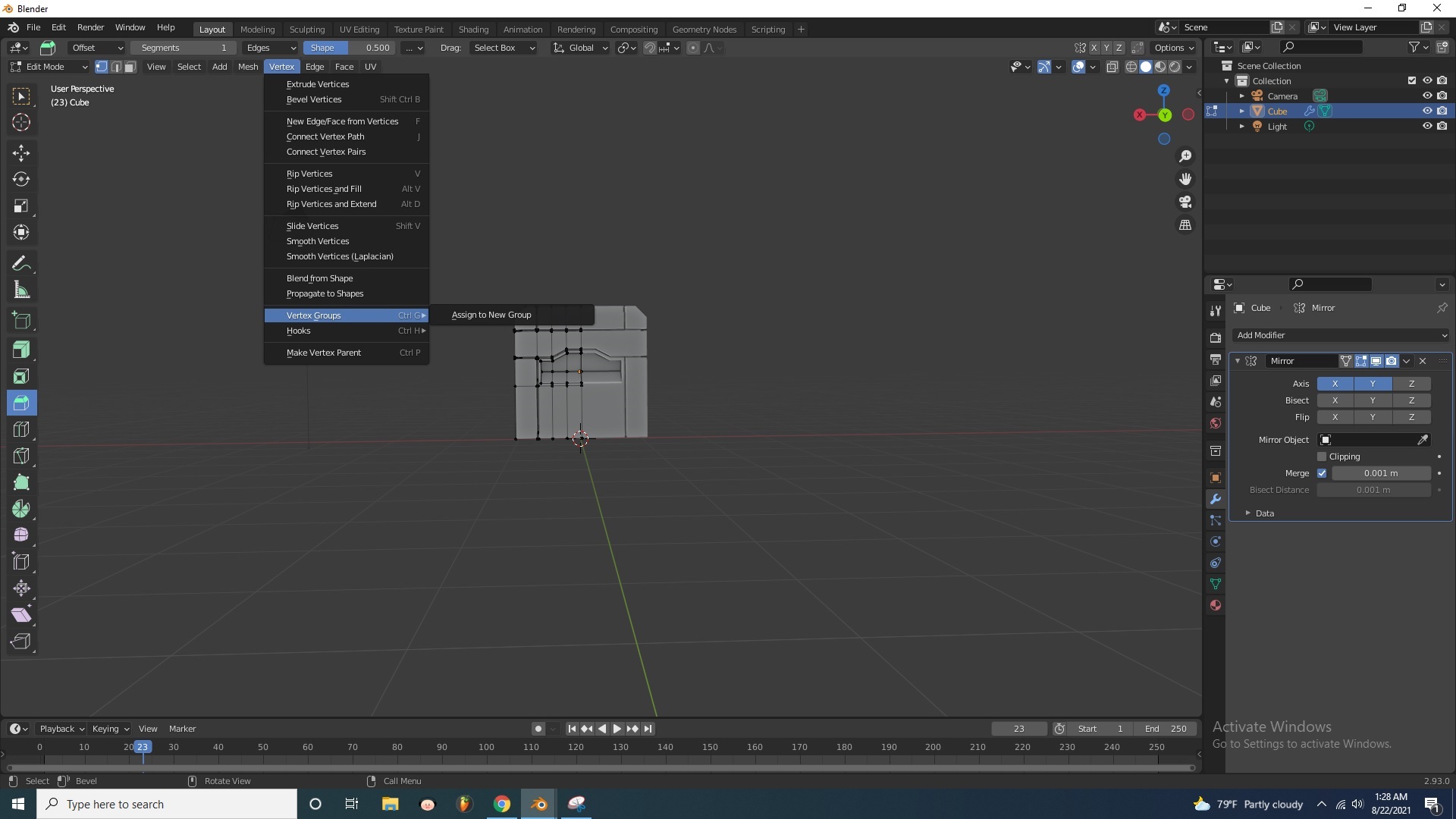
Task: Uncheck the Merge checkbox
Action: [x=1322, y=473]
